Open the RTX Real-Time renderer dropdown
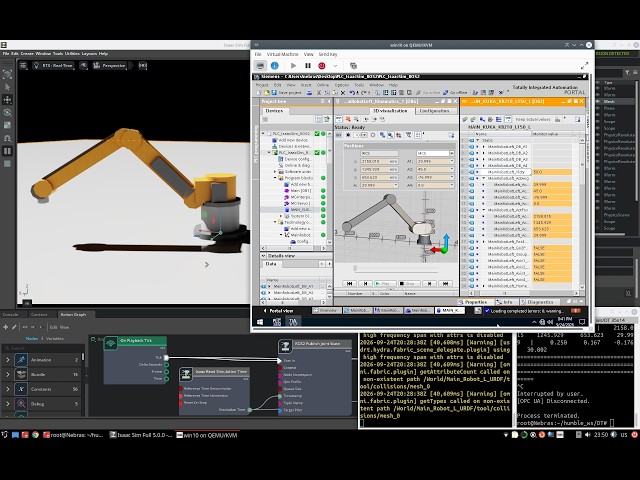640x480 pixels. (x=53, y=65)
